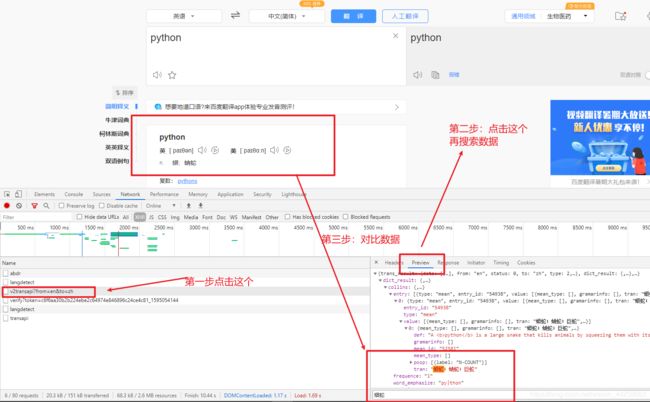The height and width of the screenshot is (402, 650).
Task: Open favorites folder icon at top right
Action: coord(621,16)
